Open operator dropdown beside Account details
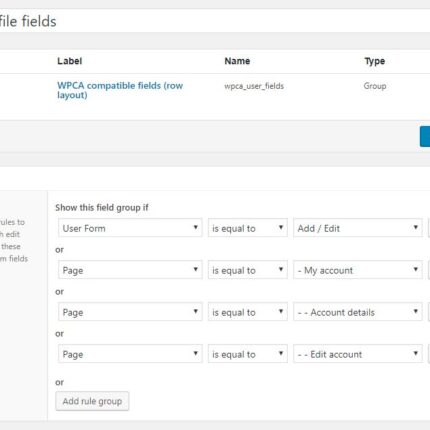The image size is (430, 430). point(248,312)
